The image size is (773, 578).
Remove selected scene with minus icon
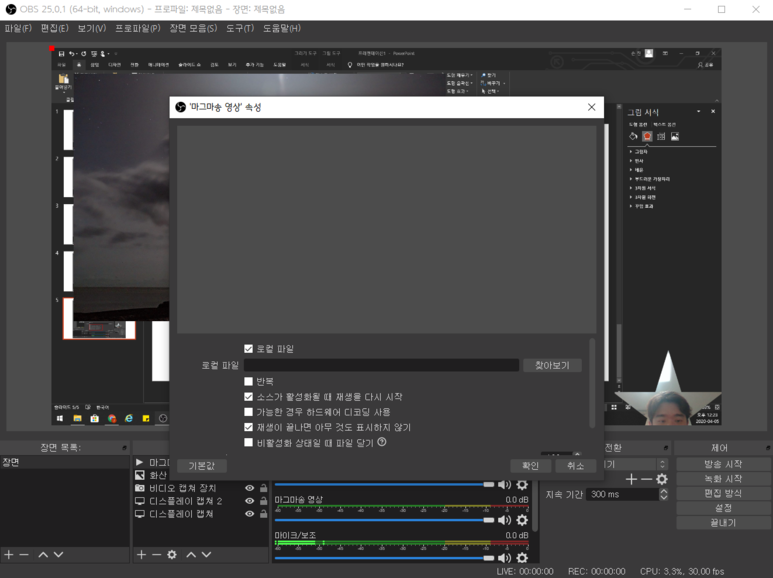click(24, 554)
